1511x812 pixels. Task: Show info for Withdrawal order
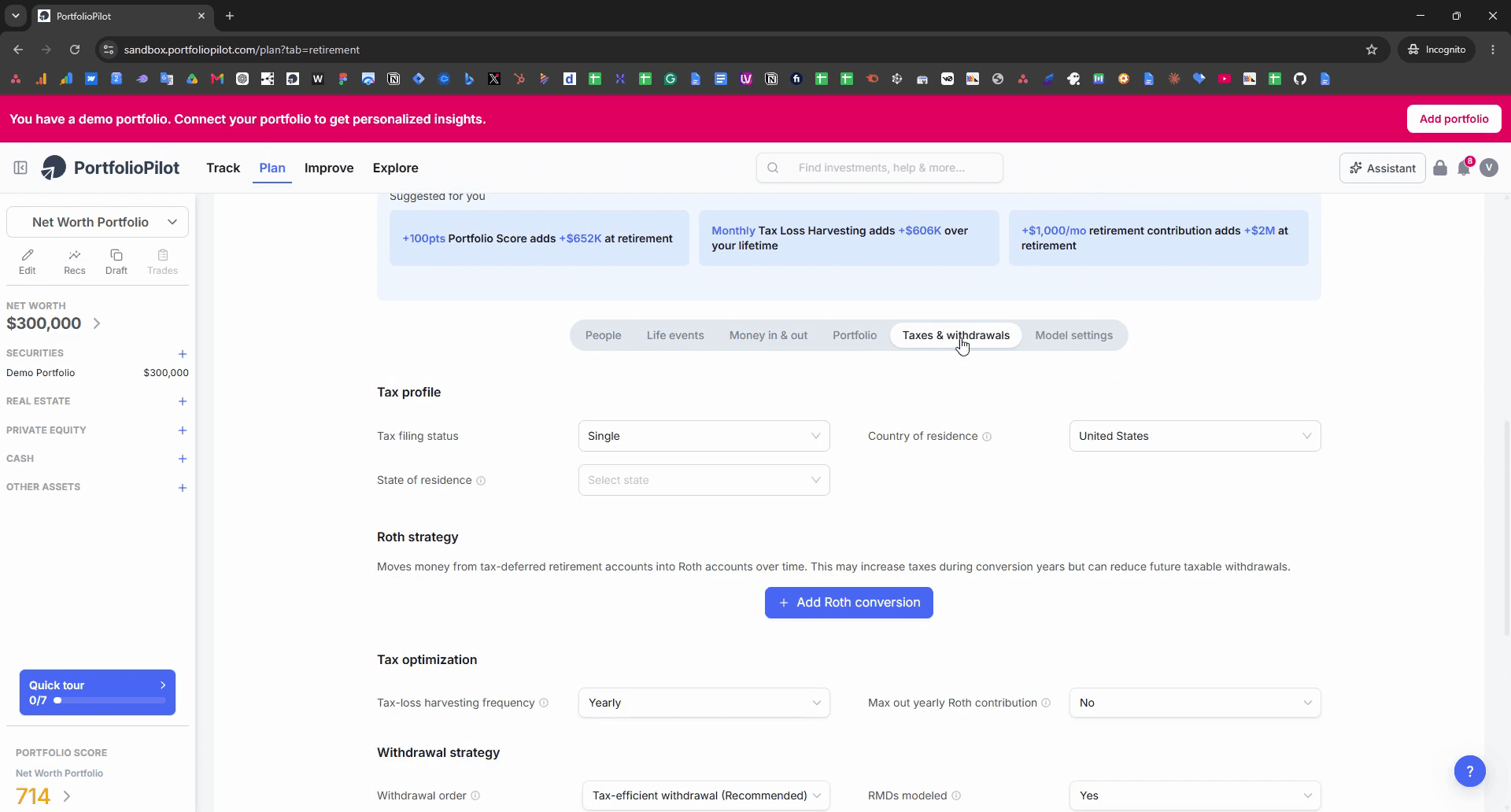475,795
